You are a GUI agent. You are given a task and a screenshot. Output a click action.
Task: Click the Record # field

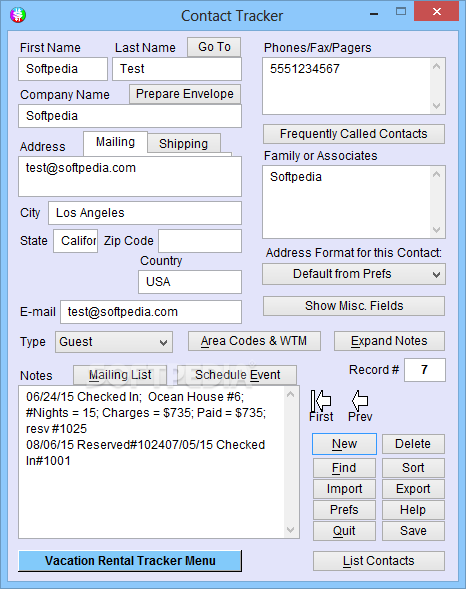tap(425, 370)
